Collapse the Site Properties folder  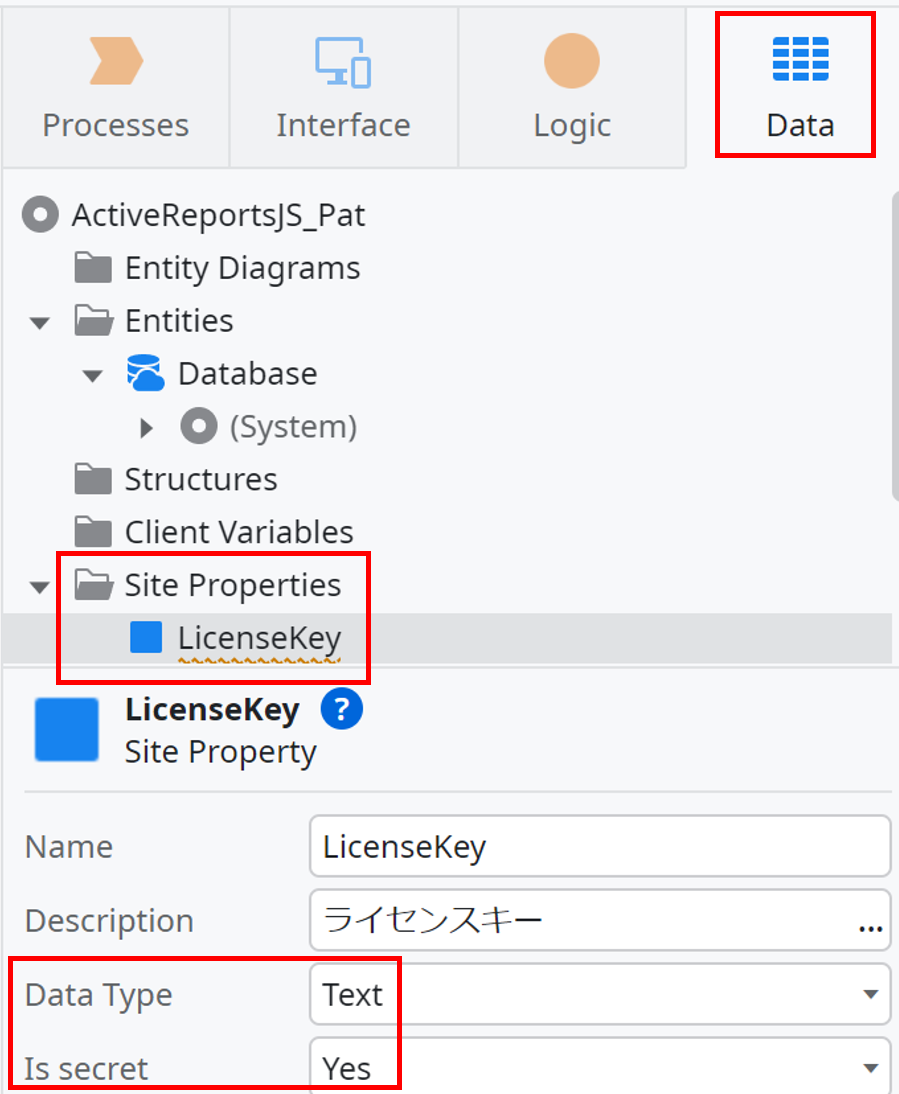40,587
